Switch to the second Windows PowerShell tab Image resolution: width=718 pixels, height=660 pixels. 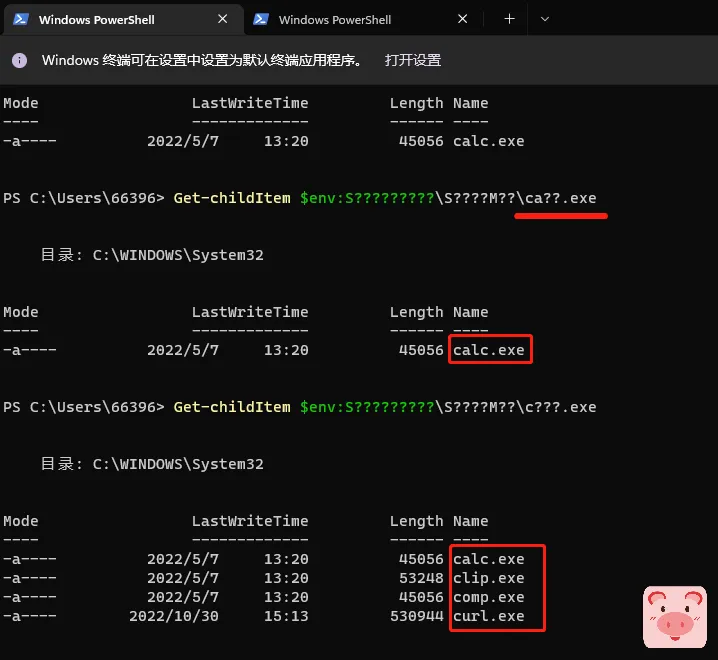364,19
